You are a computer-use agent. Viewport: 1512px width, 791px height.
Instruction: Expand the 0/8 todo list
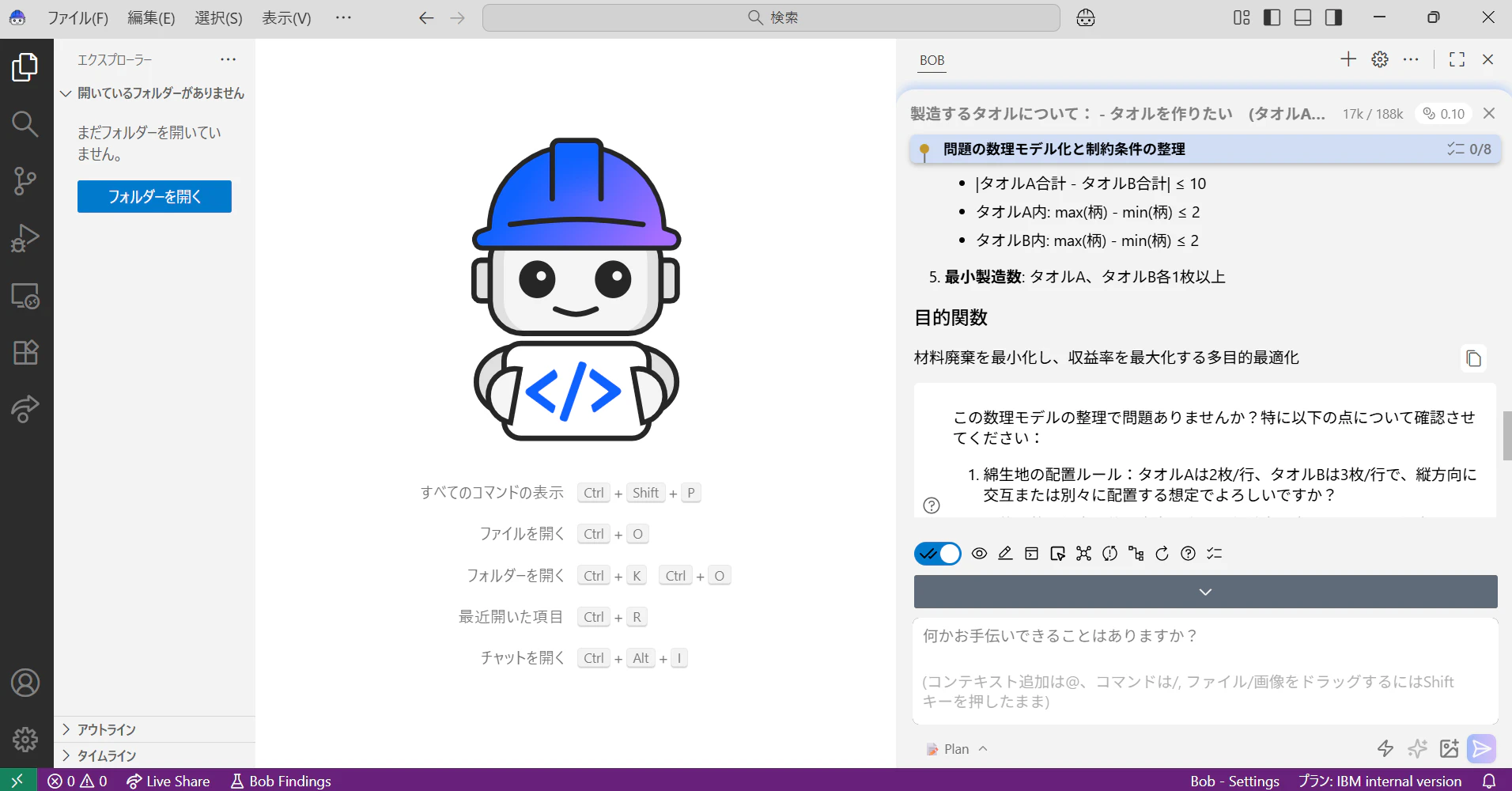[1469, 149]
